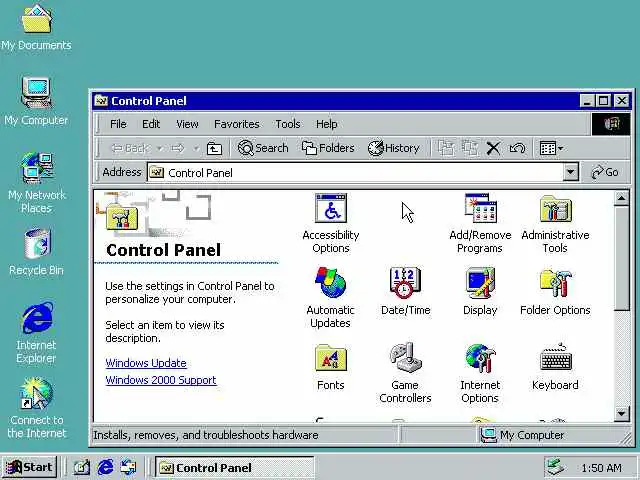Click the vertical scrollbar thumb

pos(621,259)
